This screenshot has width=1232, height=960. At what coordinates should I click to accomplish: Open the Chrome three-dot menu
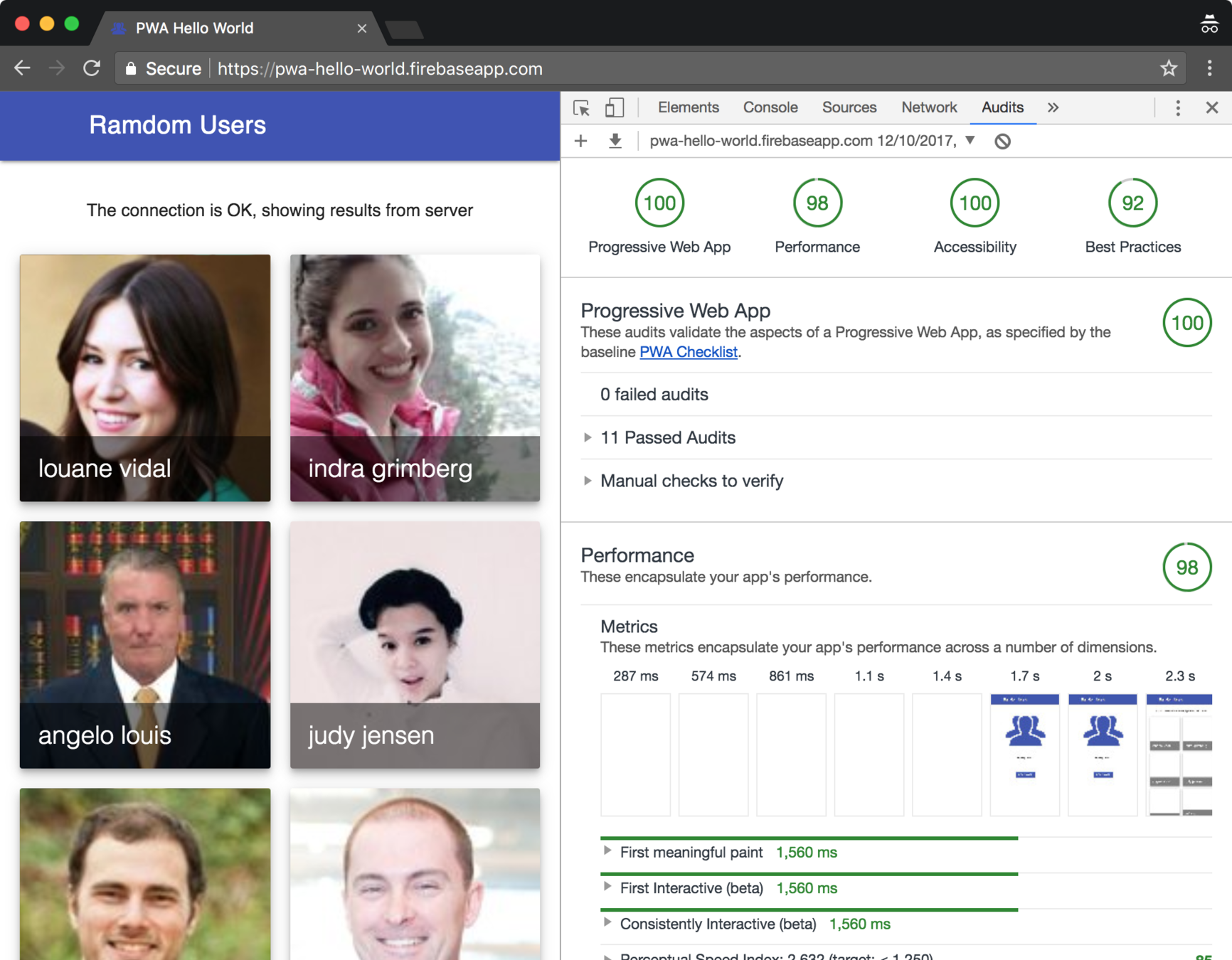coord(1209,68)
